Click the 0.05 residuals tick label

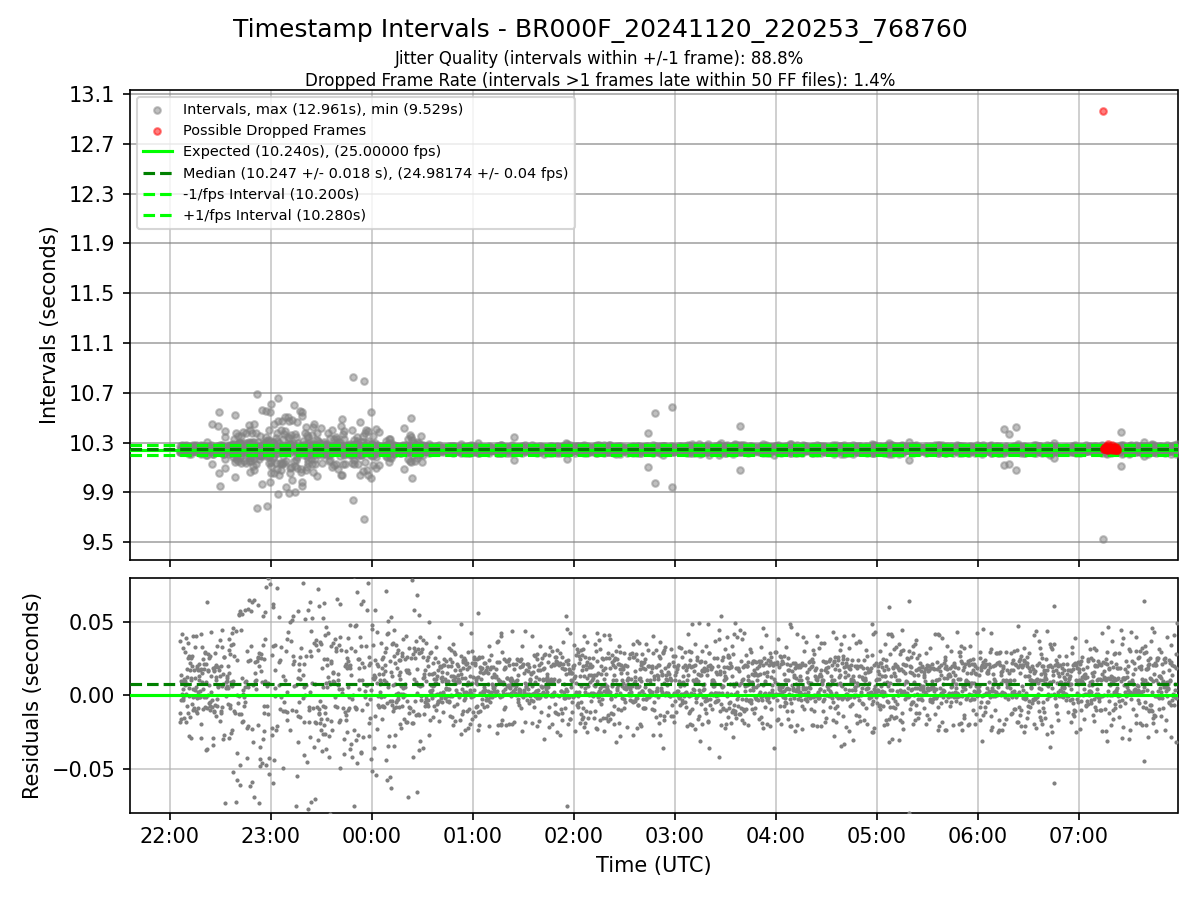(93, 622)
